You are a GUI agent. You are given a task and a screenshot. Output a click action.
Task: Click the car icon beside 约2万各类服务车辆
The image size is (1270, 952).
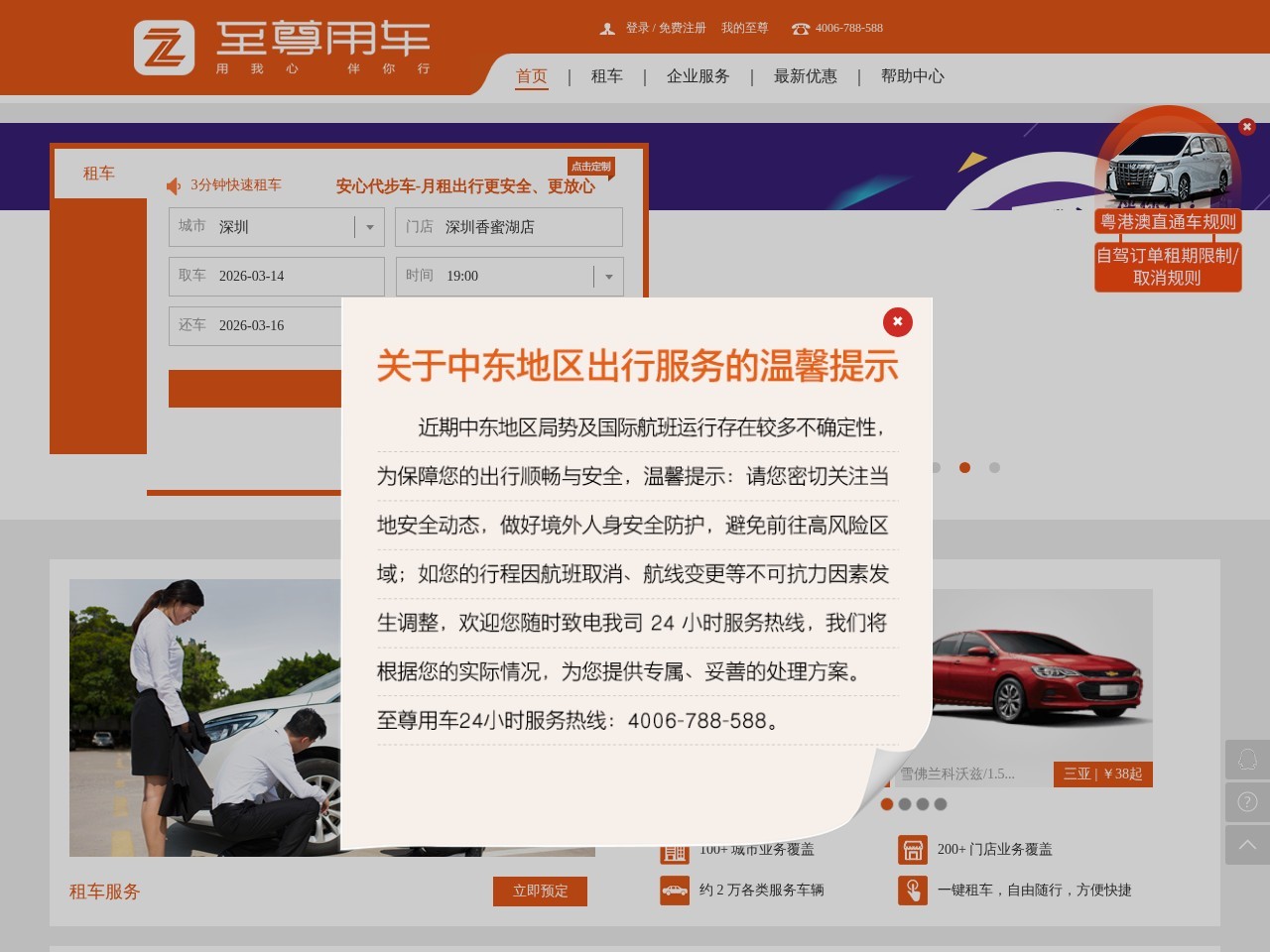click(x=676, y=891)
